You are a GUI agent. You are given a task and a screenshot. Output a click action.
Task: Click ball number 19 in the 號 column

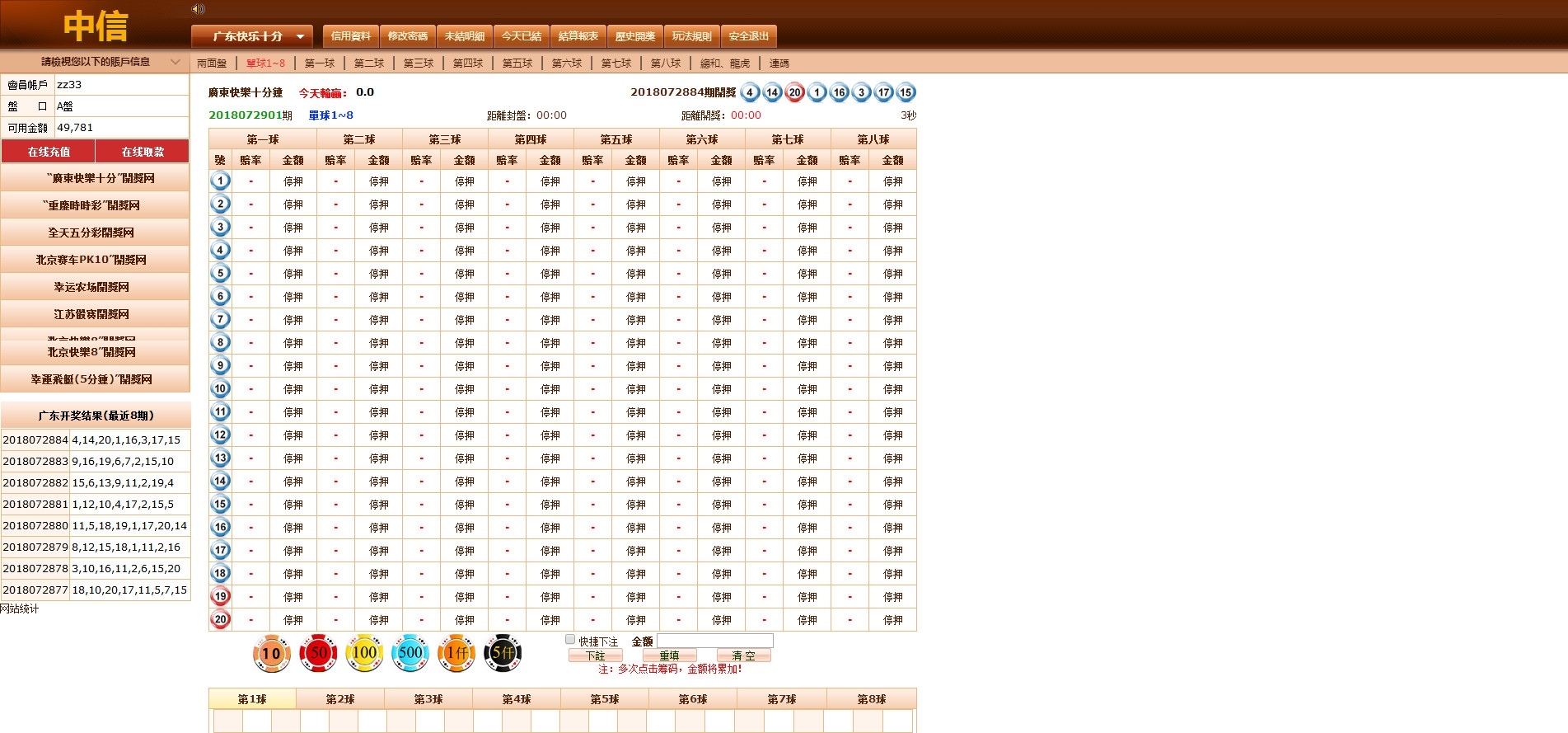[x=220, y=596]
